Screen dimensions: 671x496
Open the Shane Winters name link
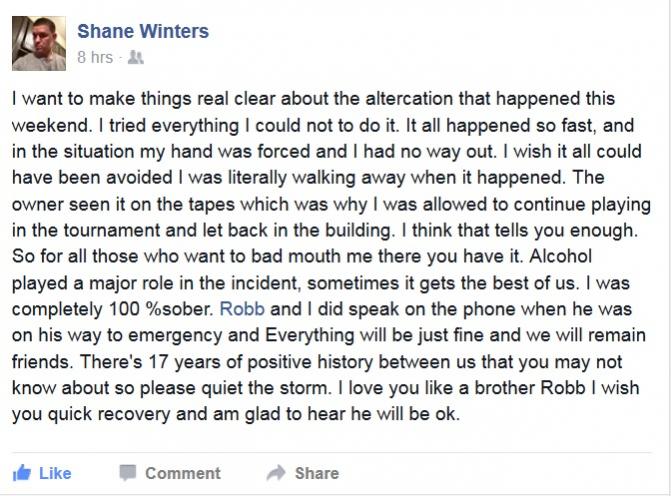coord(143,31)
